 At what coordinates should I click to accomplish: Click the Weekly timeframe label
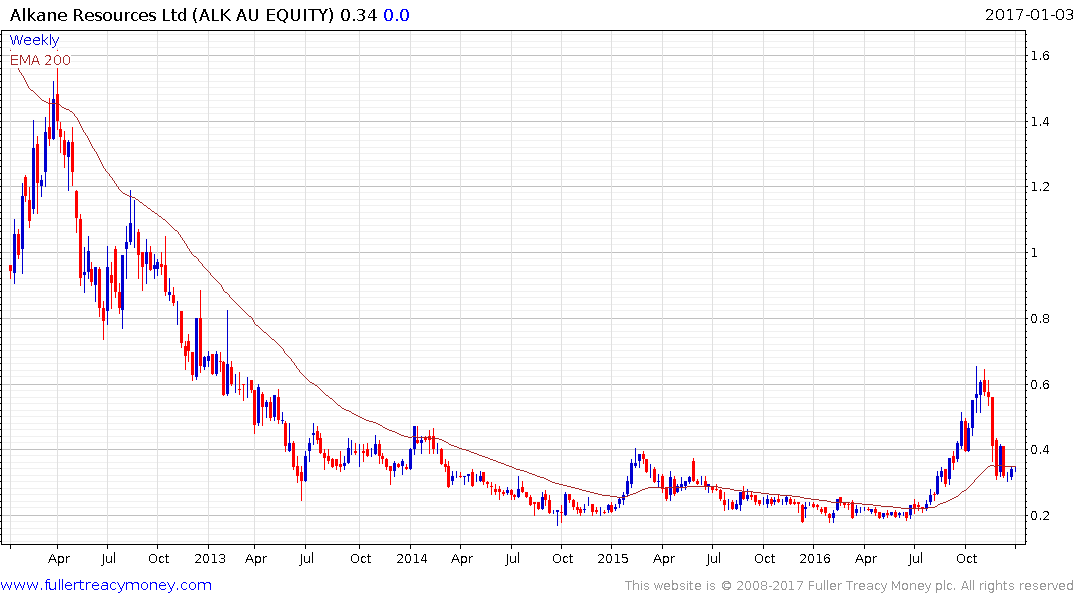click(34, 40)
